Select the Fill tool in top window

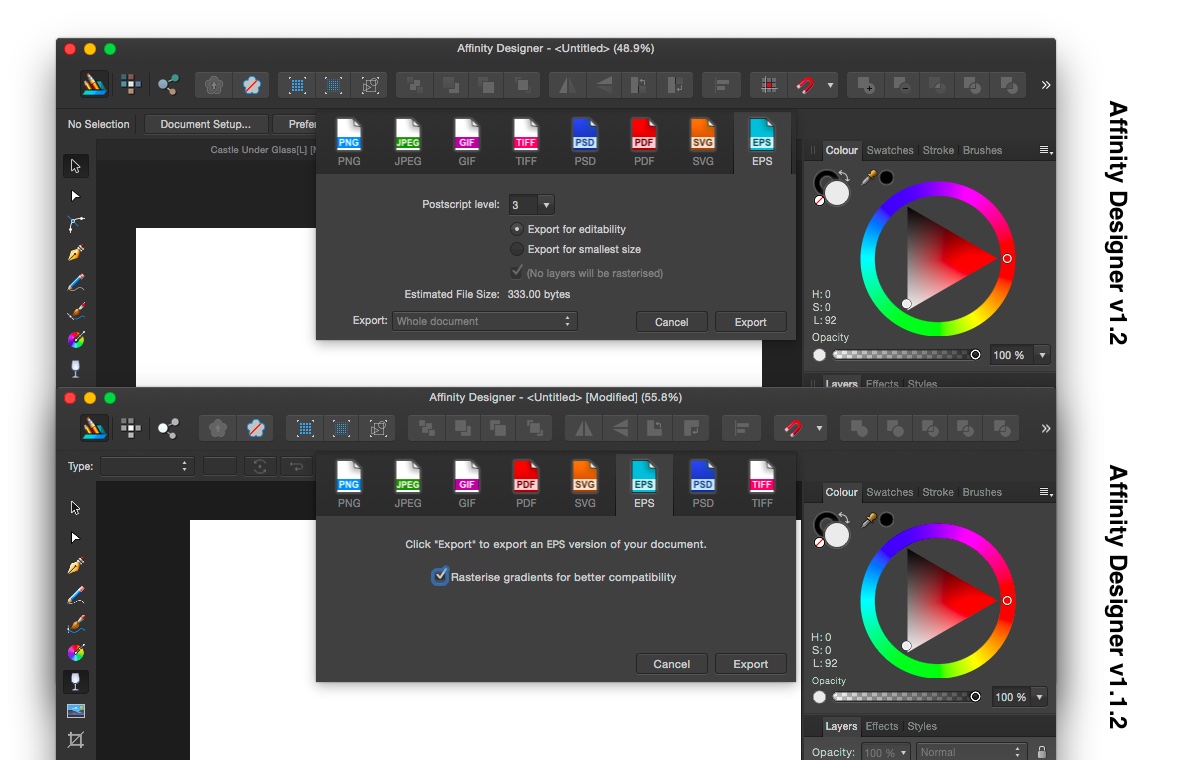[75, 339]
